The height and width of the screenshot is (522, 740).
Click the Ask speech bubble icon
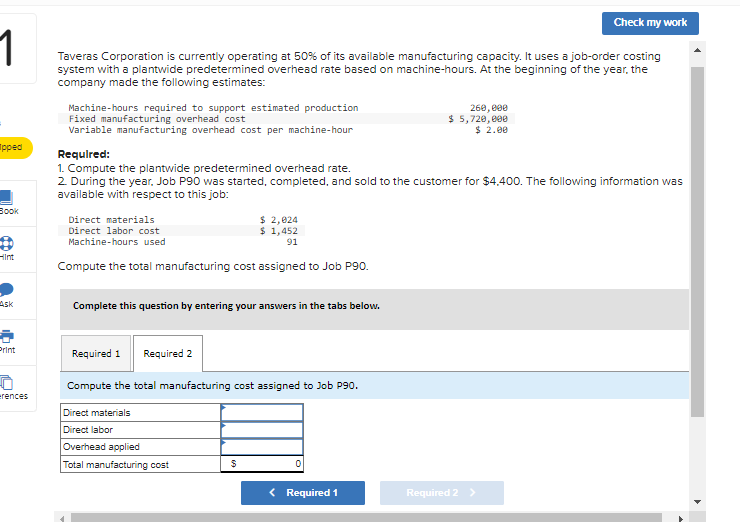[x=6, y=289]
